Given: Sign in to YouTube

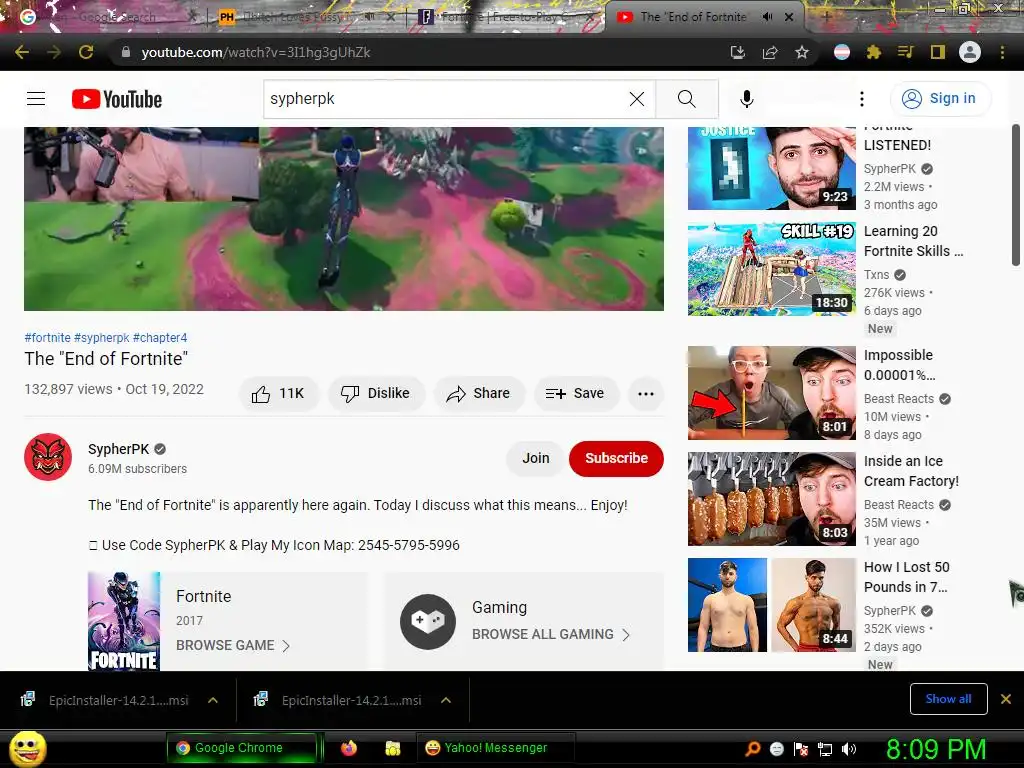Looking at the screenshot, I should pos(940,99).
